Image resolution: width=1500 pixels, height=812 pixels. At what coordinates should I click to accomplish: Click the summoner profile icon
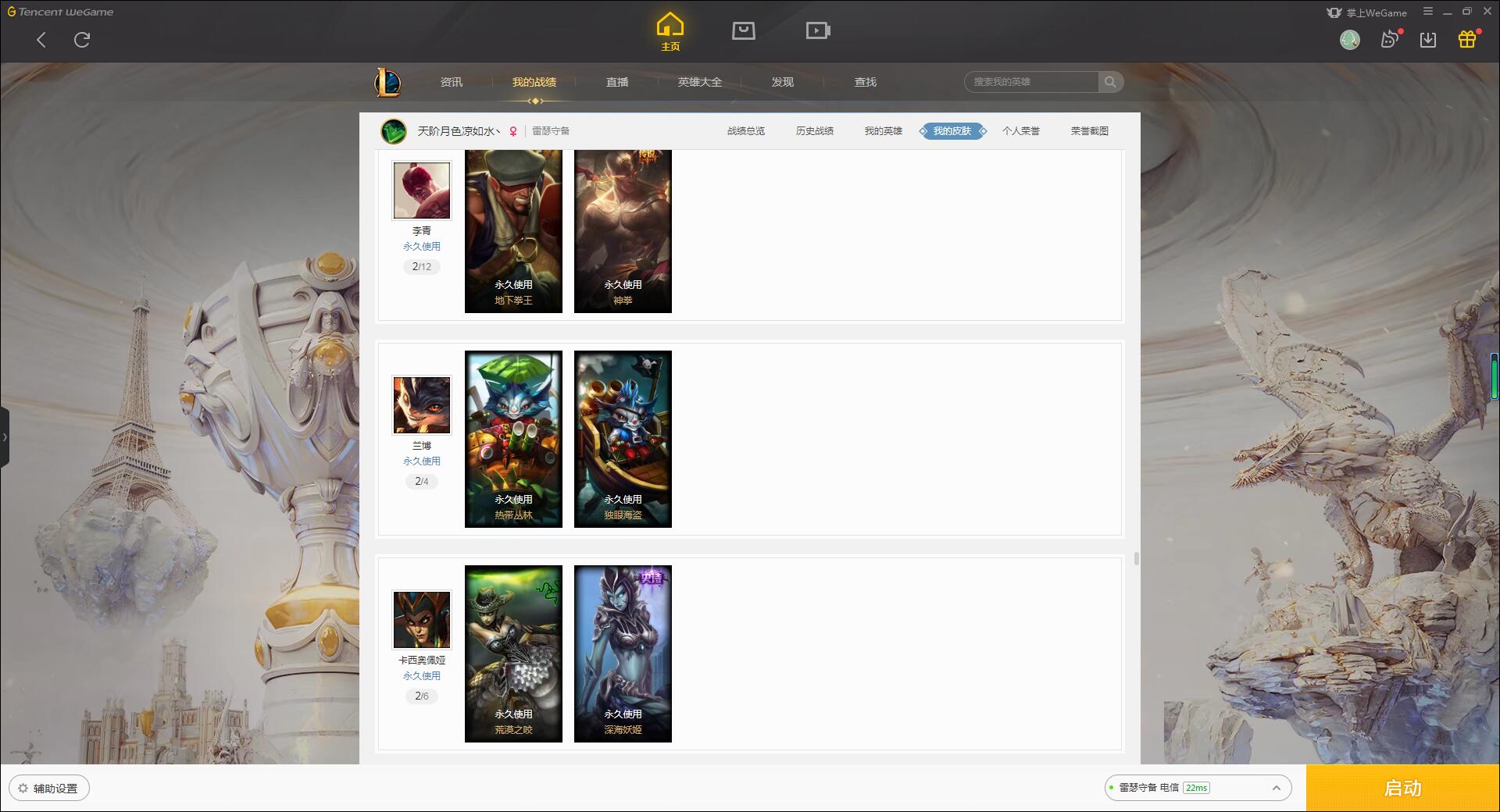pos(394,131)
